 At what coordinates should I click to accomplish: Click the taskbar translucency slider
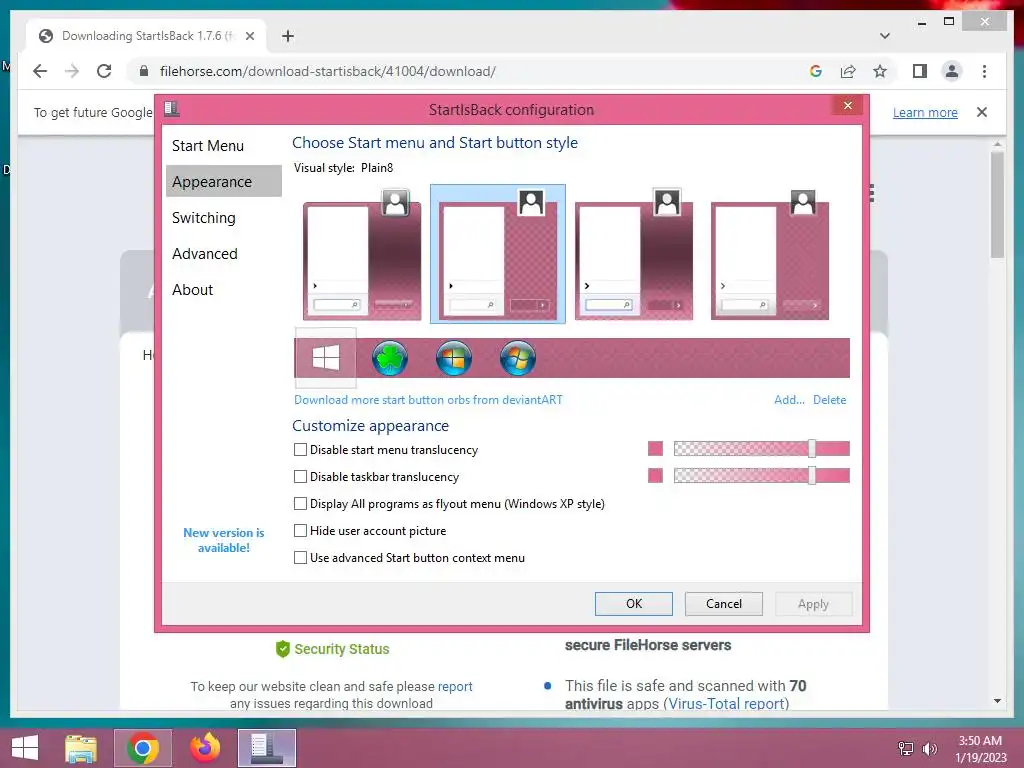pyautogui.click(x=761, y=475)
